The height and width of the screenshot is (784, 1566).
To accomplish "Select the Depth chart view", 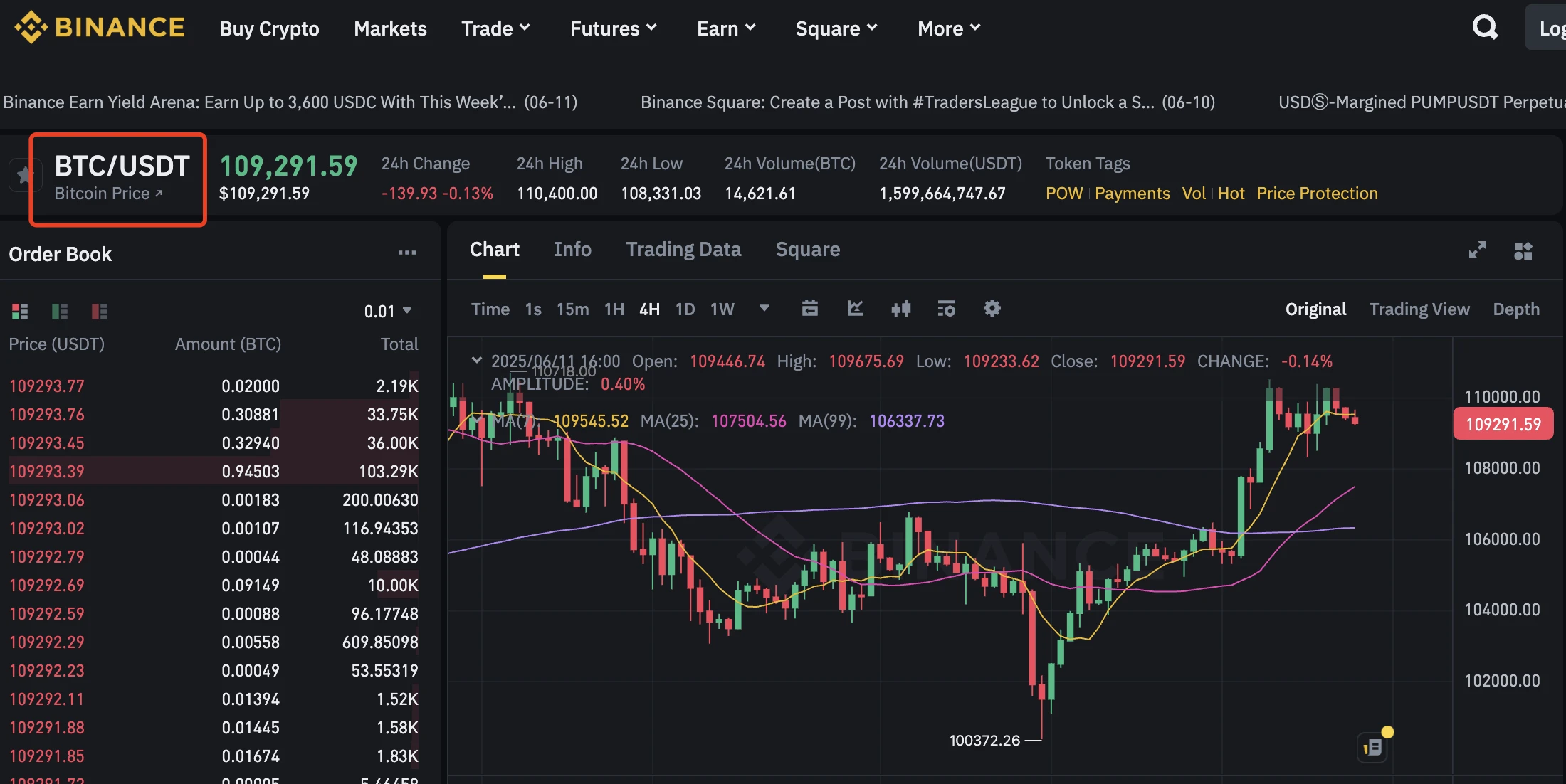I will click(1515, 309).
